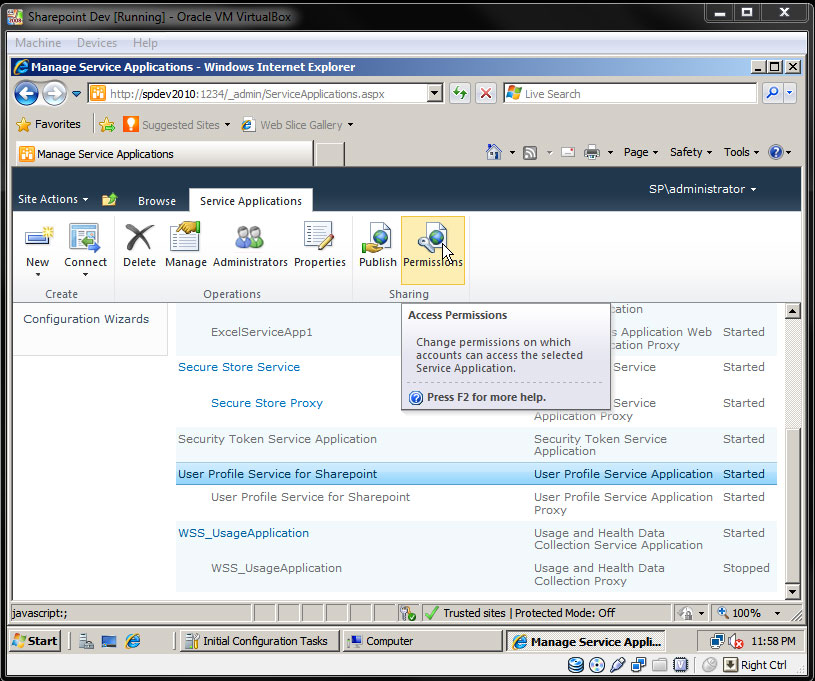Open Suggested Sites favorites link
815x681 pixels.
[177, 125]
